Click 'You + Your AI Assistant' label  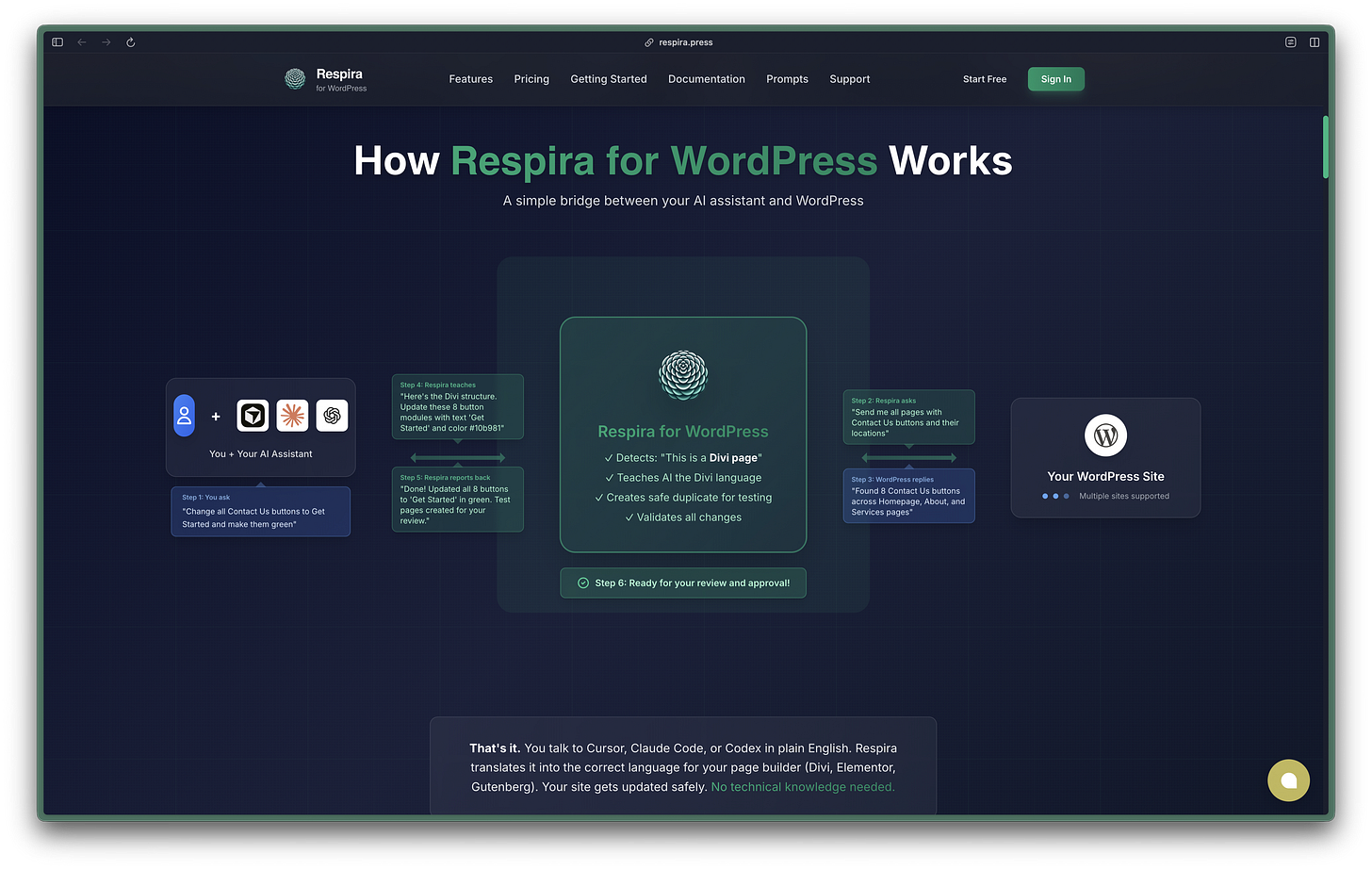click(x=261, y=454)
